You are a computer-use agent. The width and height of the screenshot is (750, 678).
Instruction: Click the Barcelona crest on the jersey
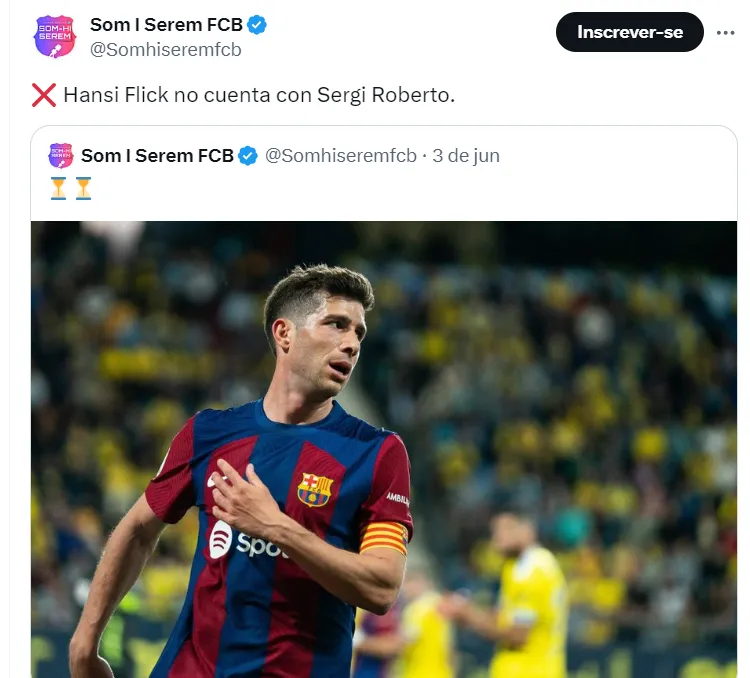pyautogui.click(x=315, y=489)
